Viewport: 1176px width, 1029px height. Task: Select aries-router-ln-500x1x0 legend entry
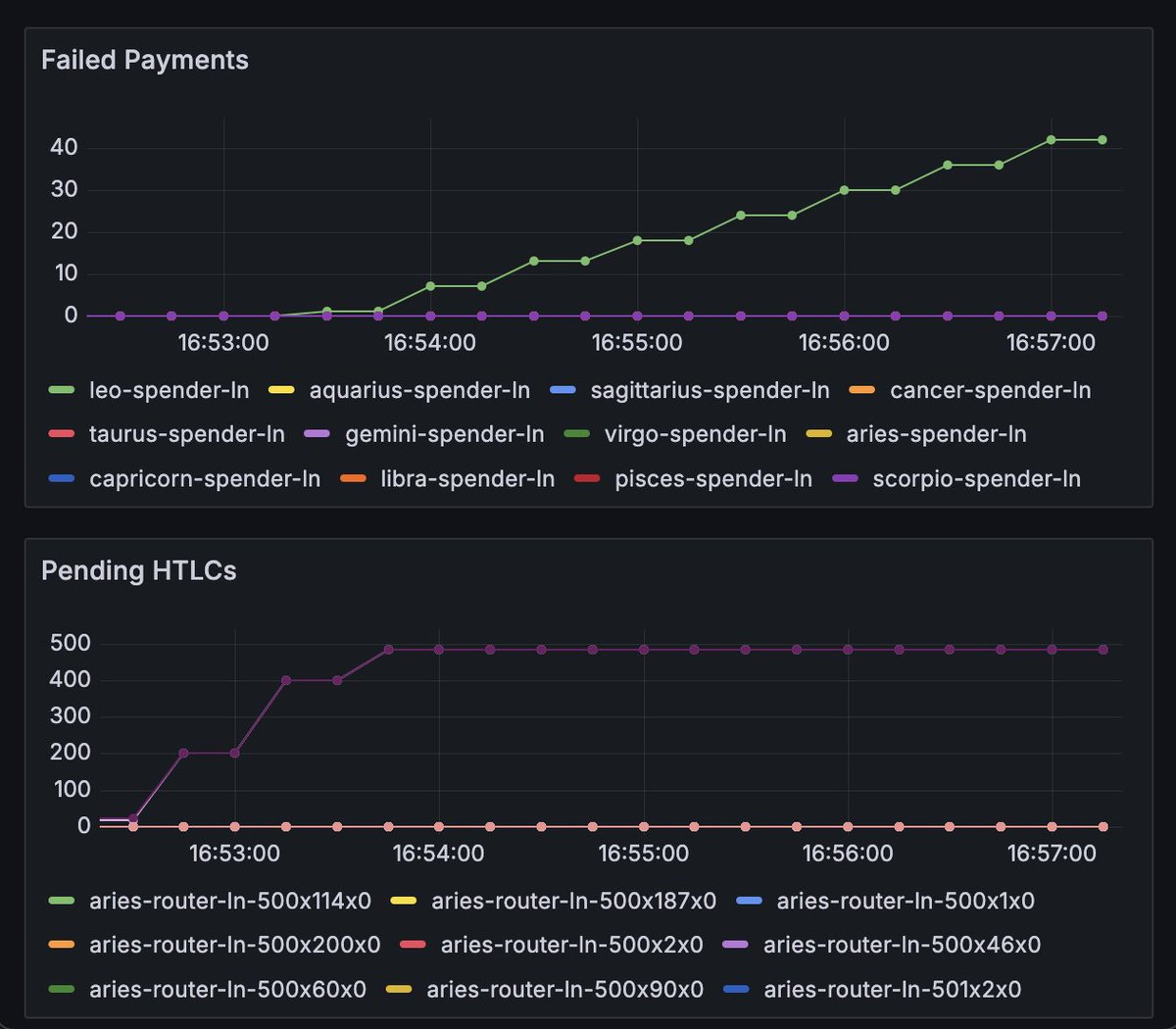885,901
